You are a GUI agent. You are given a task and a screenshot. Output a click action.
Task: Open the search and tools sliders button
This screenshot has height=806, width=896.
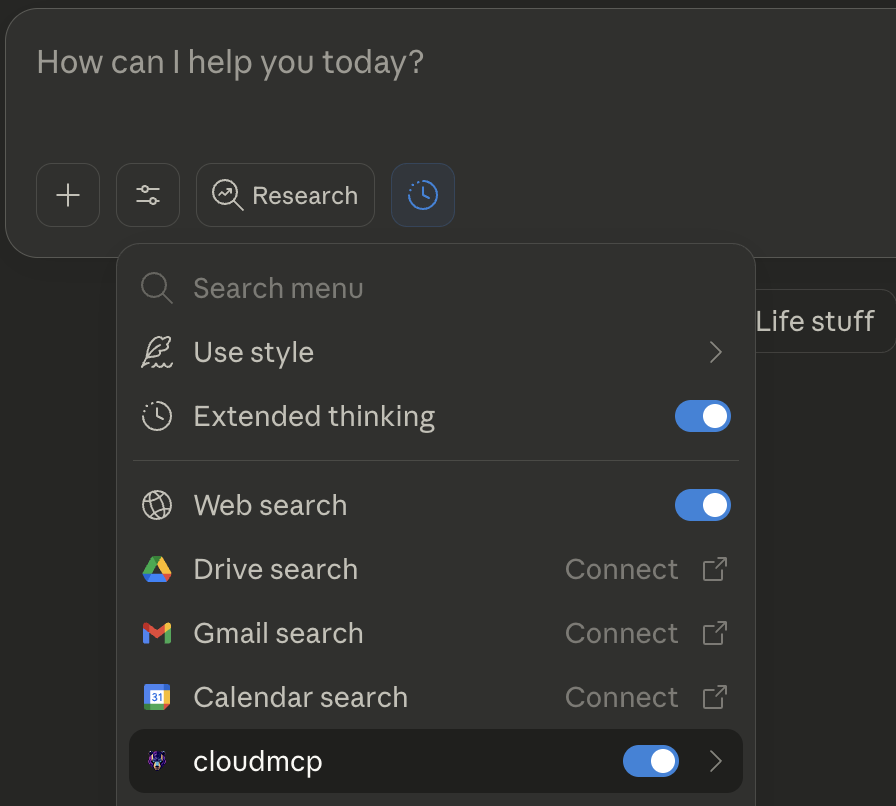(x=148, y=195)
